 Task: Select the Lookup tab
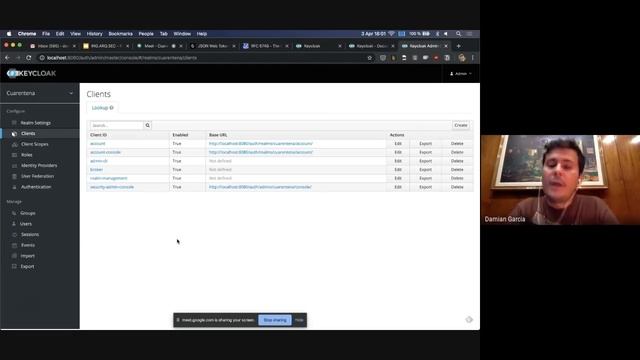(102, 108)
